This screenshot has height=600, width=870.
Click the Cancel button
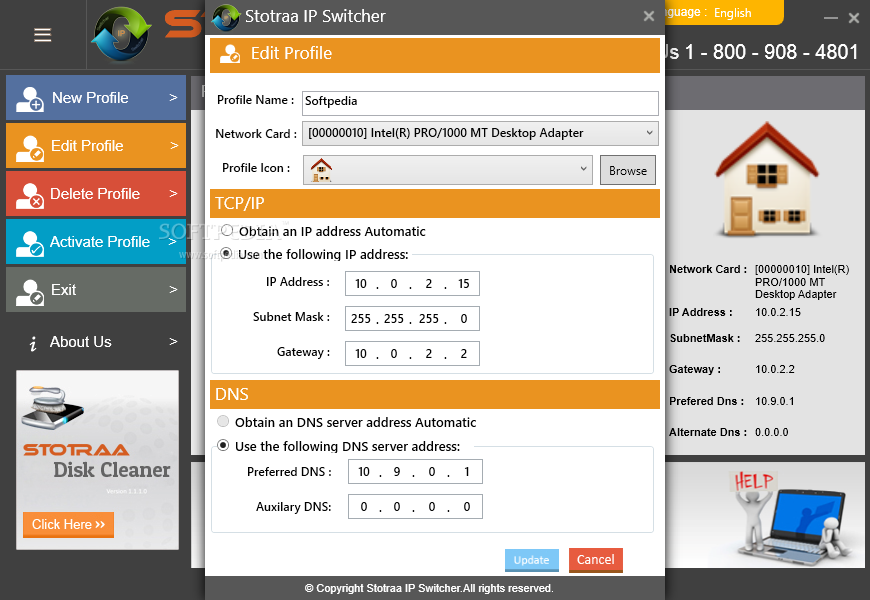click(x=595, y=559)
